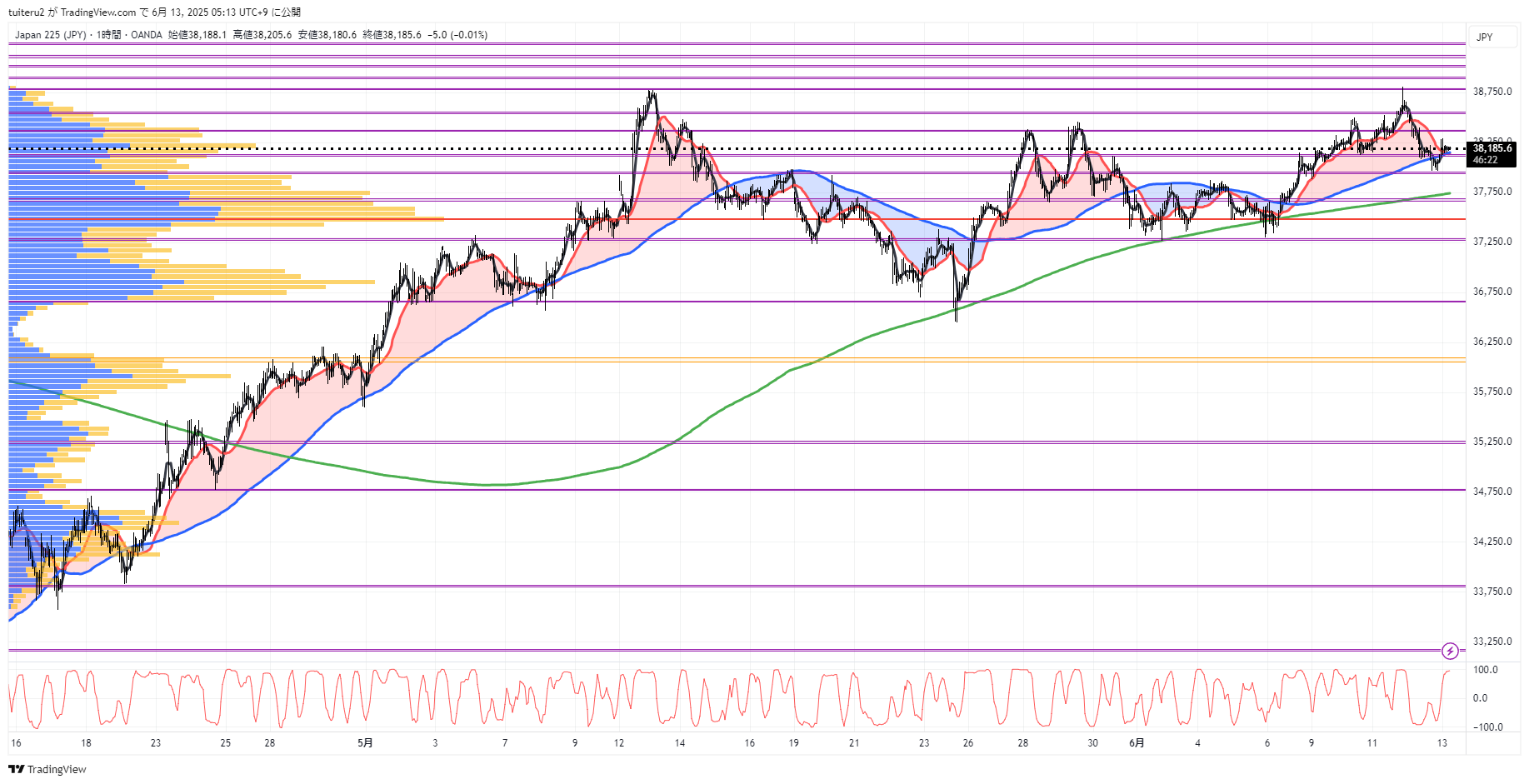The image size is (1529, 784).
Task: Click date 16 at the time axis start
Action: tap(16, 743)
